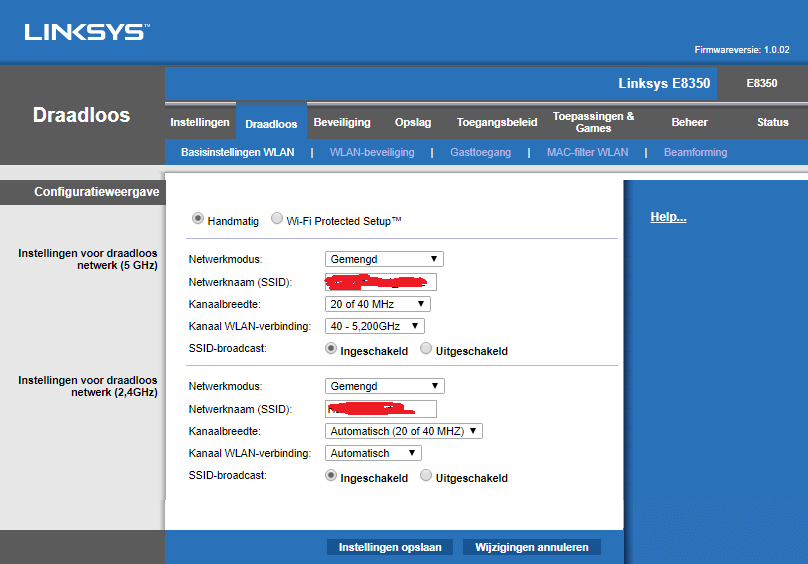808x564 pixels.
Task: Select the Wi-Fi Protected Setup radio option
Action: pyautogui.click(x=277, y=219)
